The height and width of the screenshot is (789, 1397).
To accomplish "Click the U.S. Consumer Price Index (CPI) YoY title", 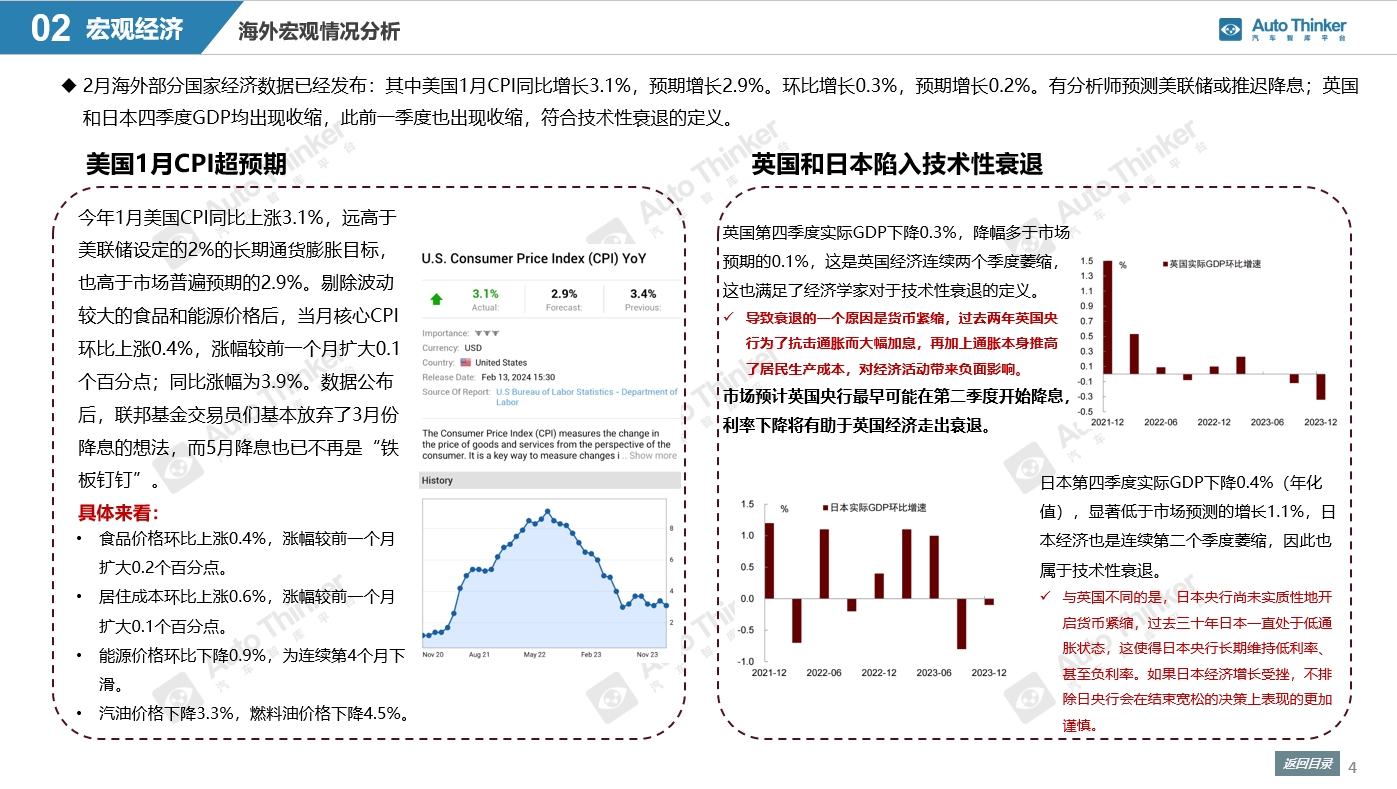I will click(x=534, y=258).
